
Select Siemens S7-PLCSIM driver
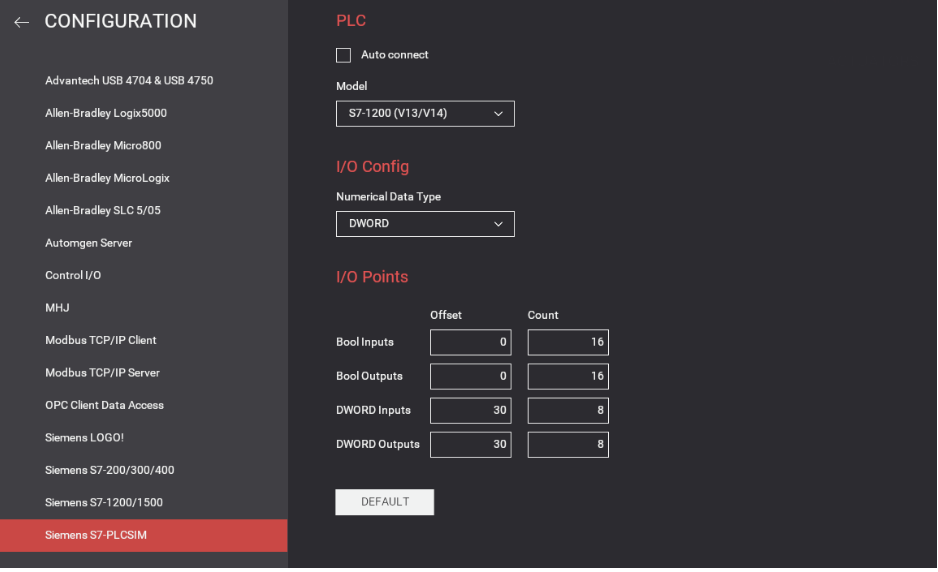click(x=144, y=536)
